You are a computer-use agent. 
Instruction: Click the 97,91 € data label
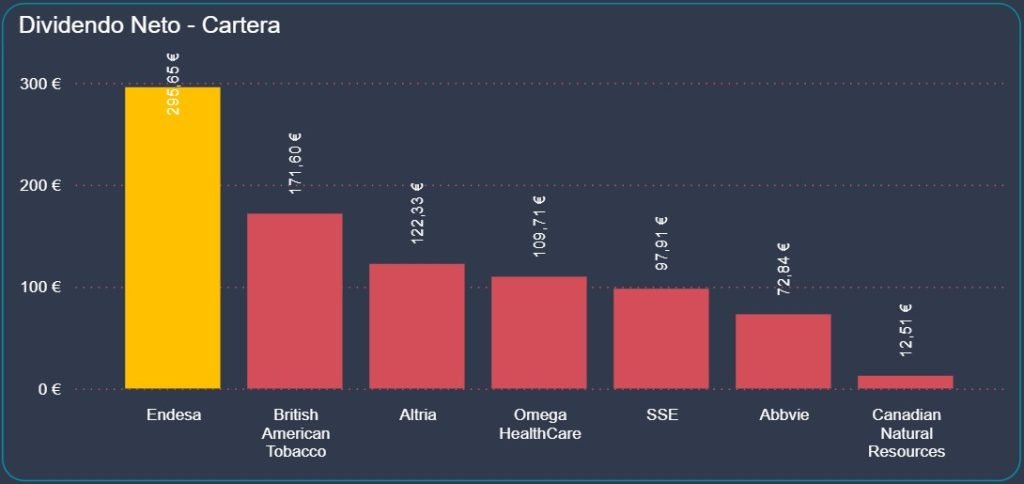tap(661, 244)
